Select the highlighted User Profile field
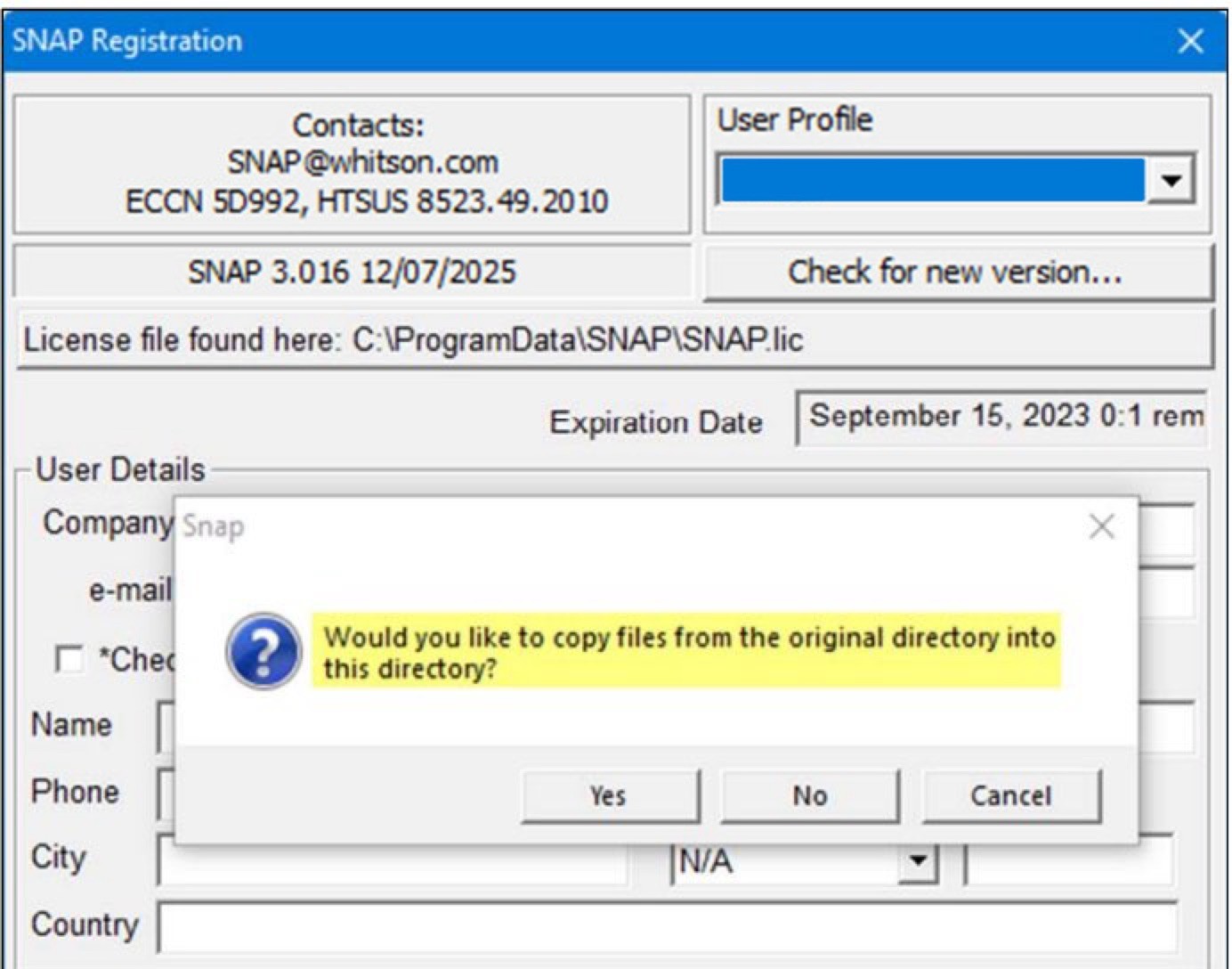 932,181
